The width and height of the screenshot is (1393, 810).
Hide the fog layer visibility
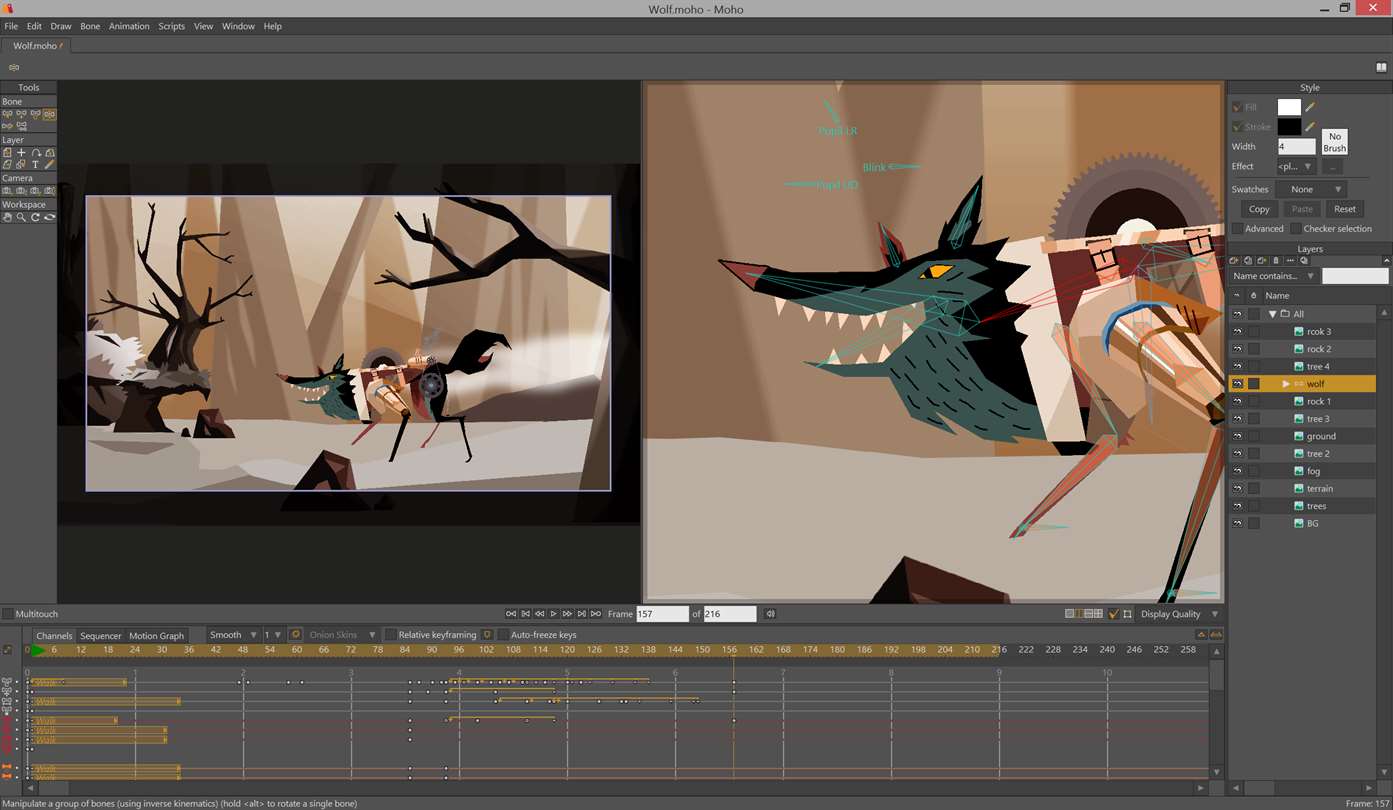[x=1237, y=471]
